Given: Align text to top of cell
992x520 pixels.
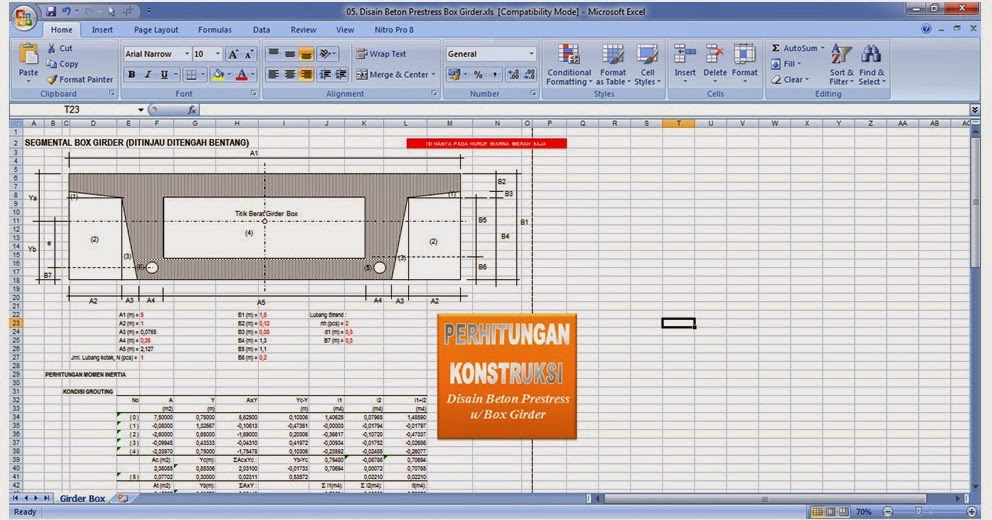Looking at the screenshot, I should pyautogui.click(x=273, y=54).
